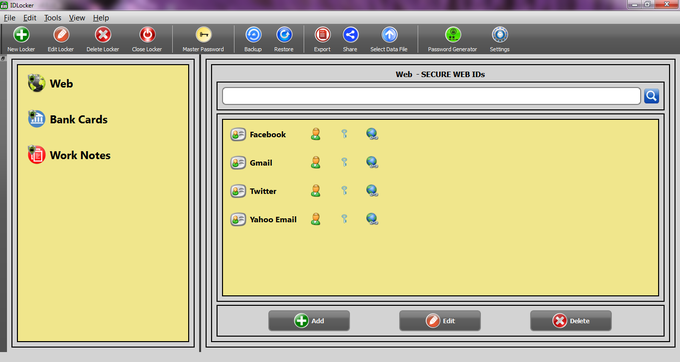The width and height of the screenshot is (680, 362).
Task: Click the Export toolbar icon
Action: tap(322, 35)
